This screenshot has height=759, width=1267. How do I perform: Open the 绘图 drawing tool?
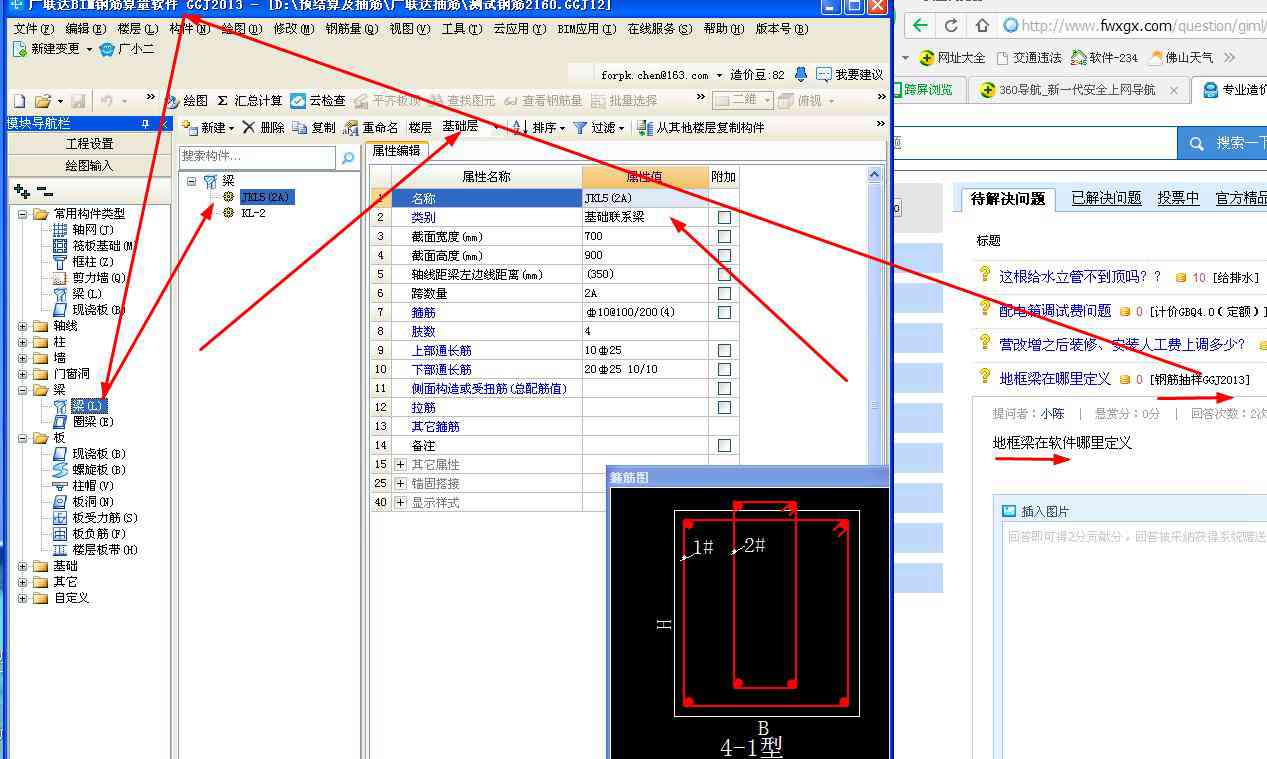(186, 101)
